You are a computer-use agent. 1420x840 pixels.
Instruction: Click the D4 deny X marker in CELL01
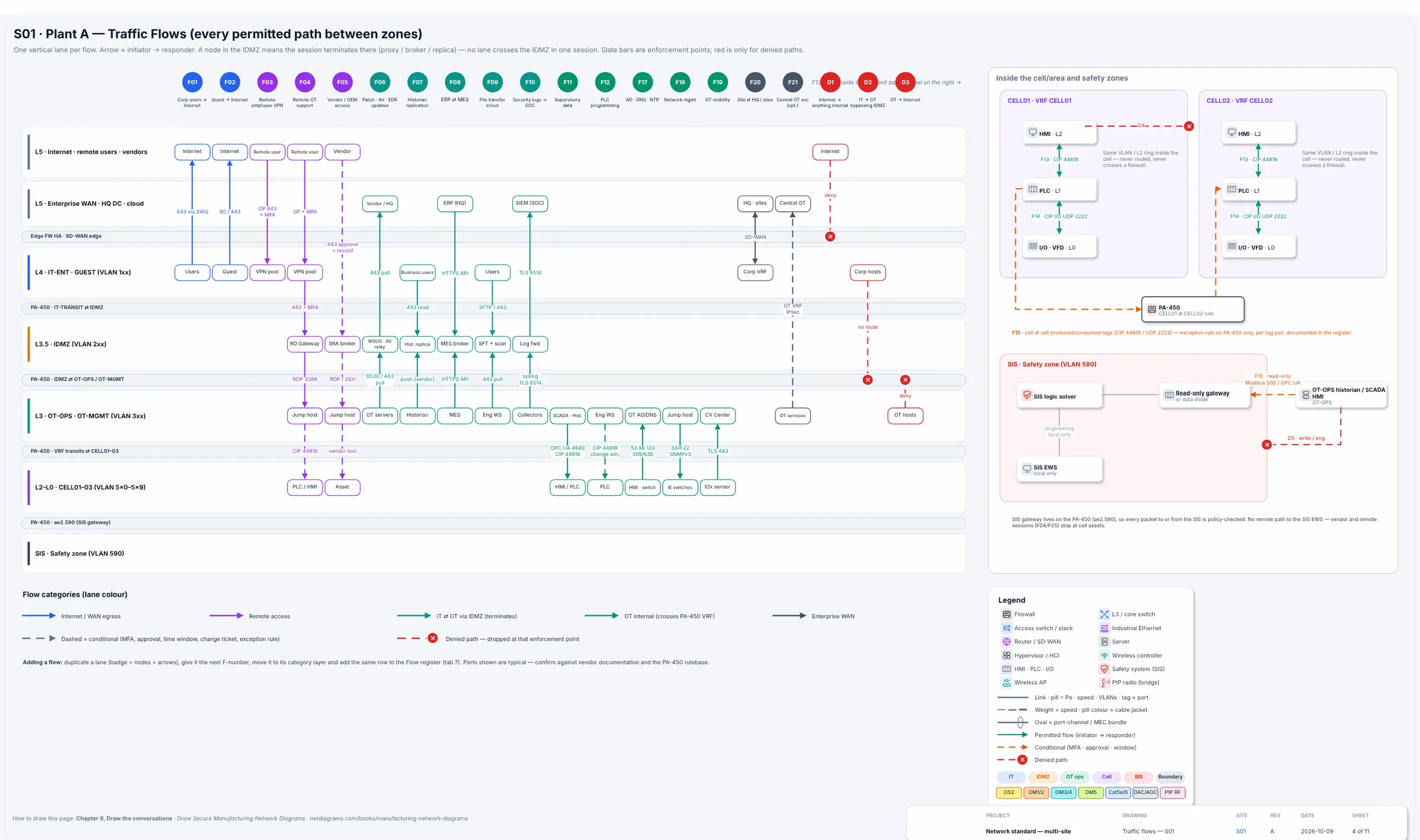1189,127
